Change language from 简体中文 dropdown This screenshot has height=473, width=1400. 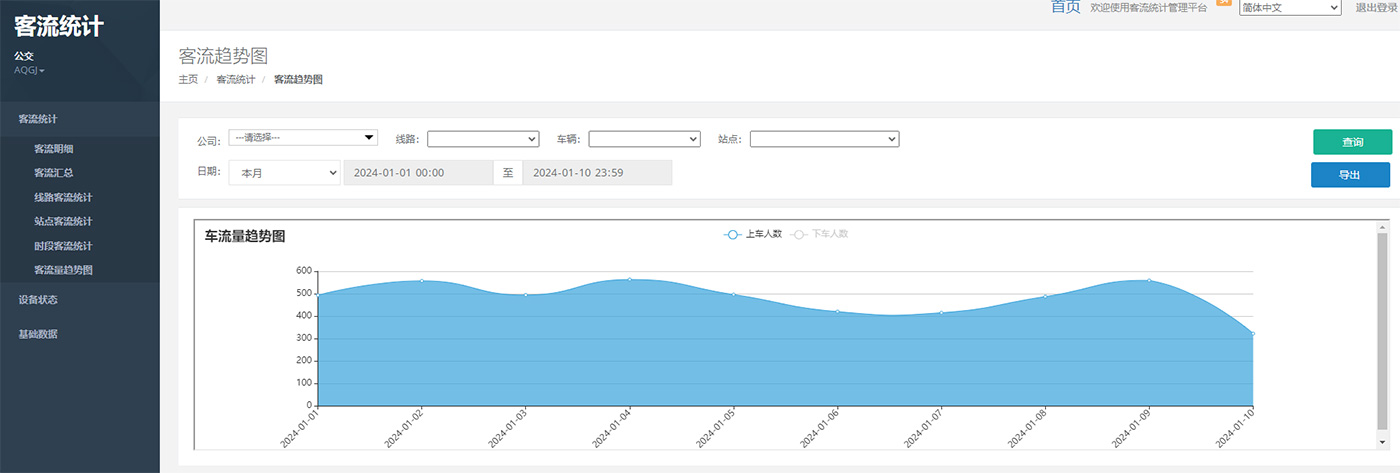coord(1289,8)
